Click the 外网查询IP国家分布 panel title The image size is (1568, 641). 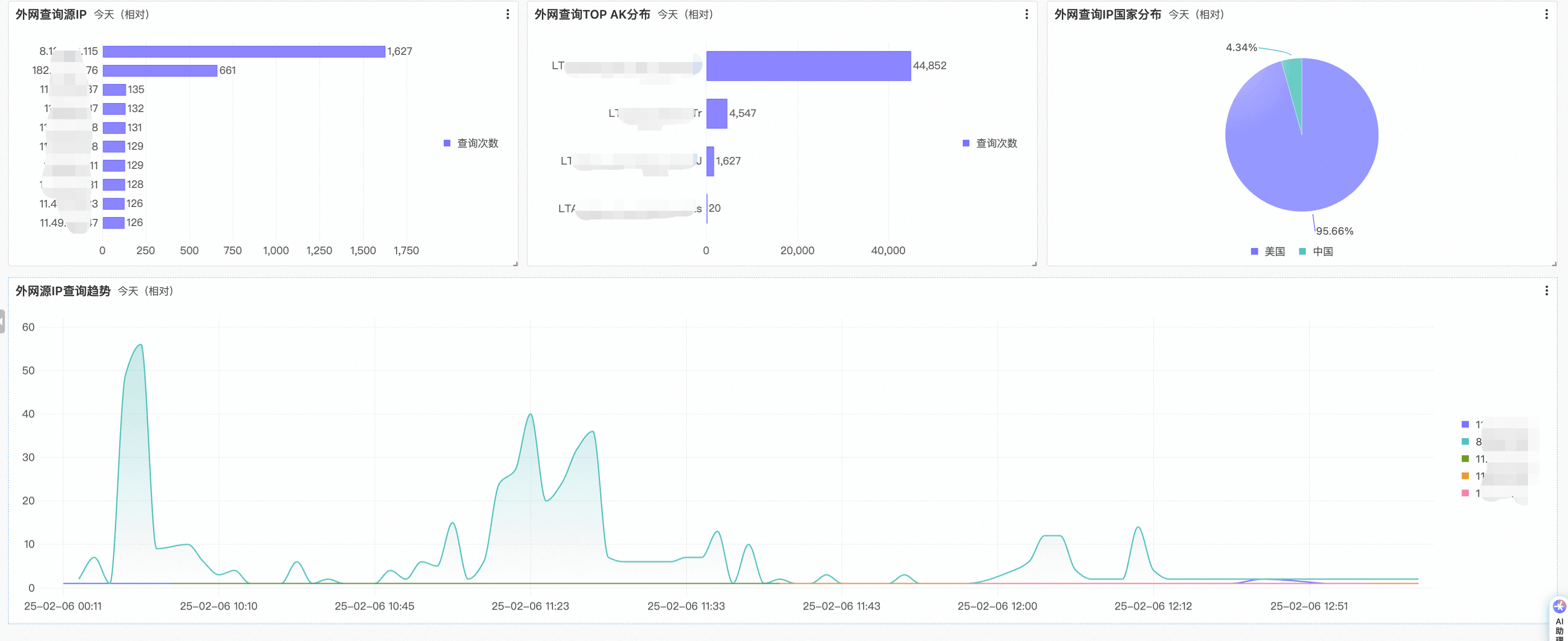(x=1107, y=15)
